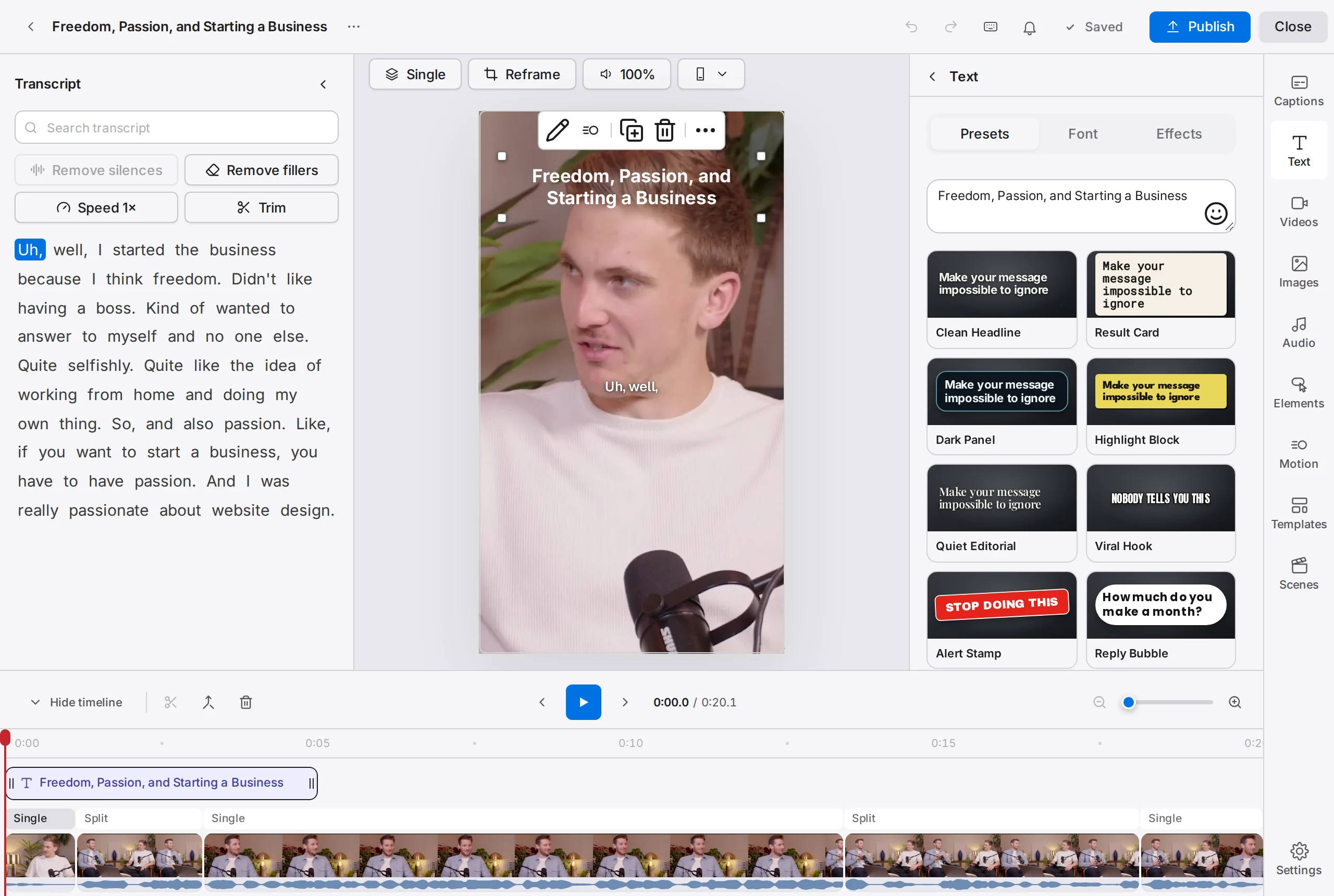Click duplicate icon in text overlay toolbar
Viewport: 1334px width, 896px height.
(631, 130)
